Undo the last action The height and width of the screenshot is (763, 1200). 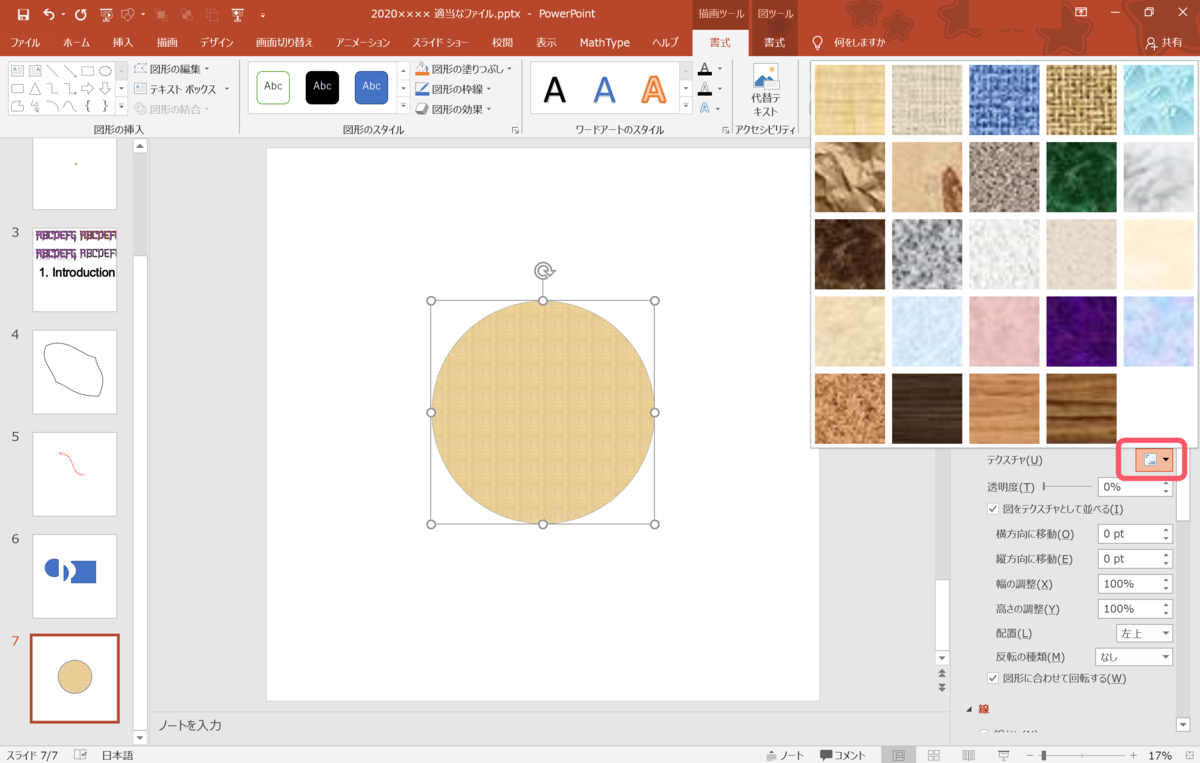pos(49,15)
